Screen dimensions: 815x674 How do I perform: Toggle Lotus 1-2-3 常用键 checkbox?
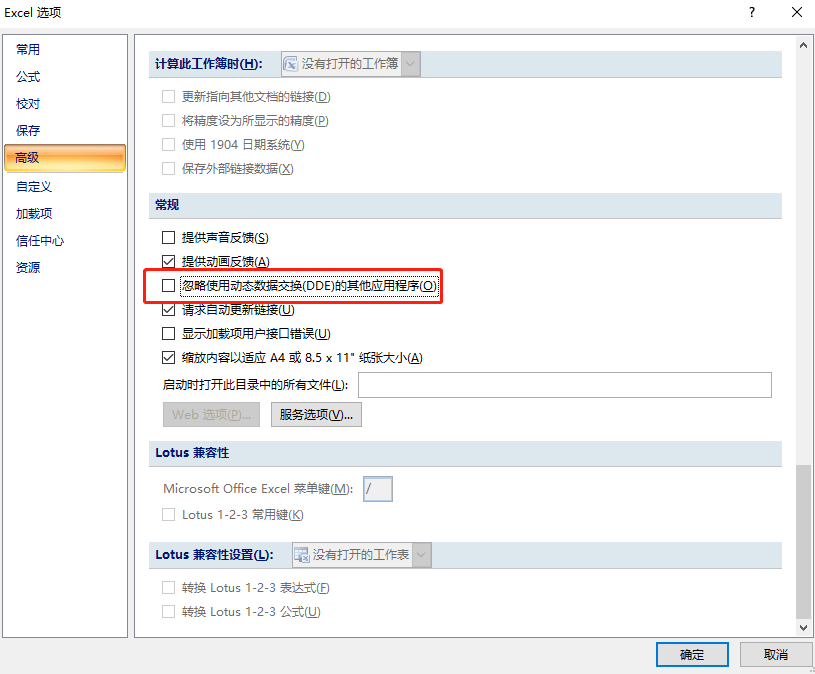click(x=168, y=514)
